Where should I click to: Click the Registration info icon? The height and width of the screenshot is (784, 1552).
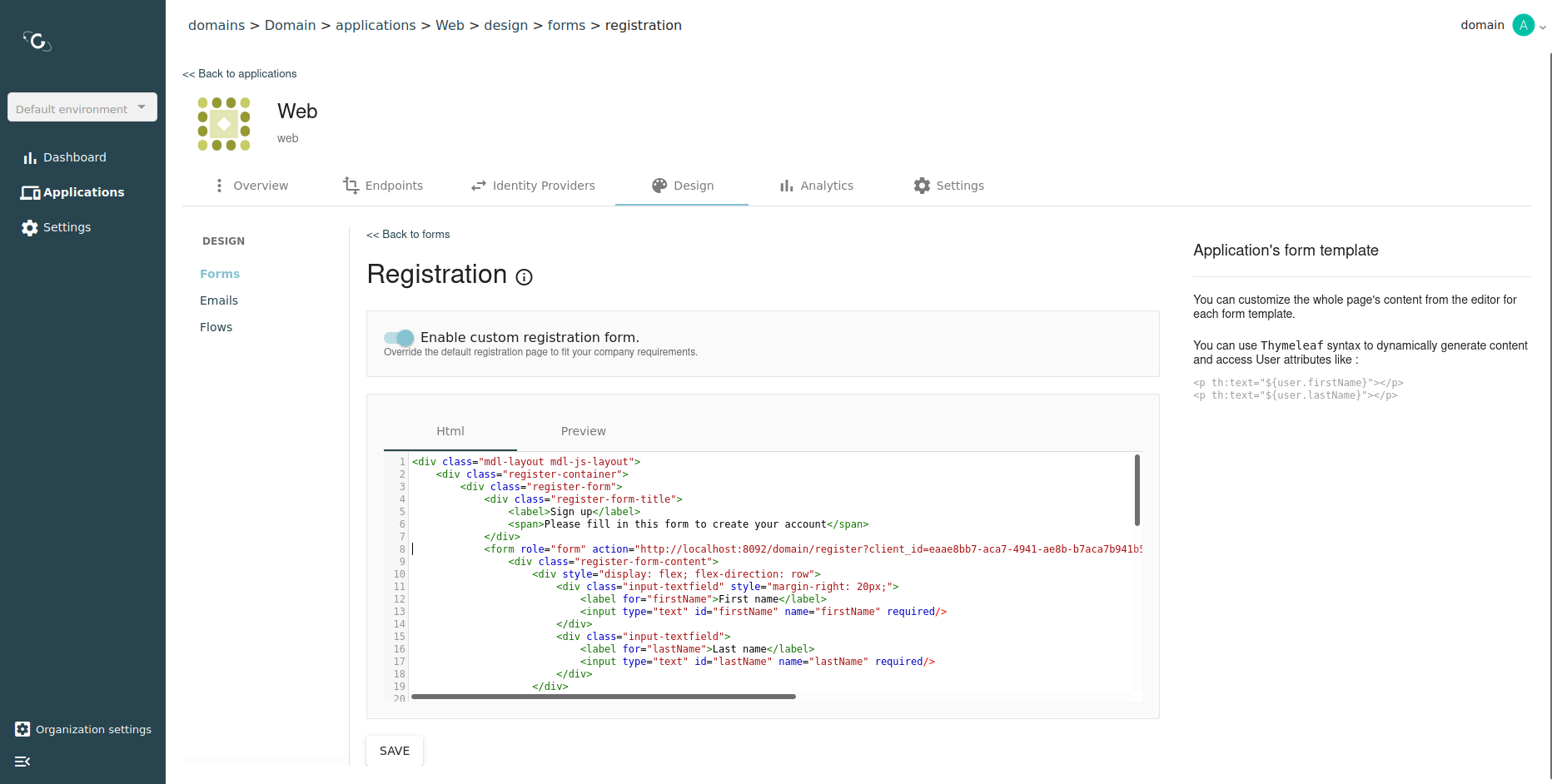(524, 277)
